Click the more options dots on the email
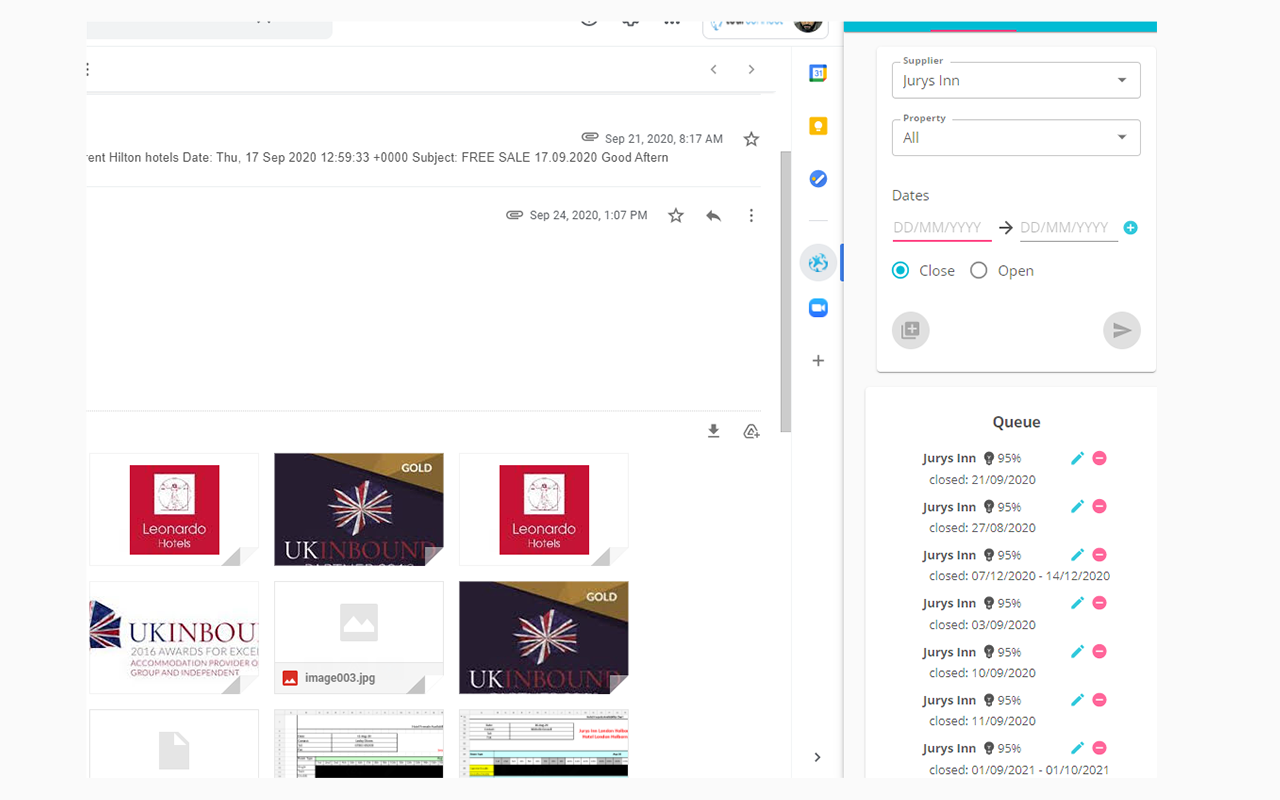Viewport: 1280px width, 800px height. 751,215
